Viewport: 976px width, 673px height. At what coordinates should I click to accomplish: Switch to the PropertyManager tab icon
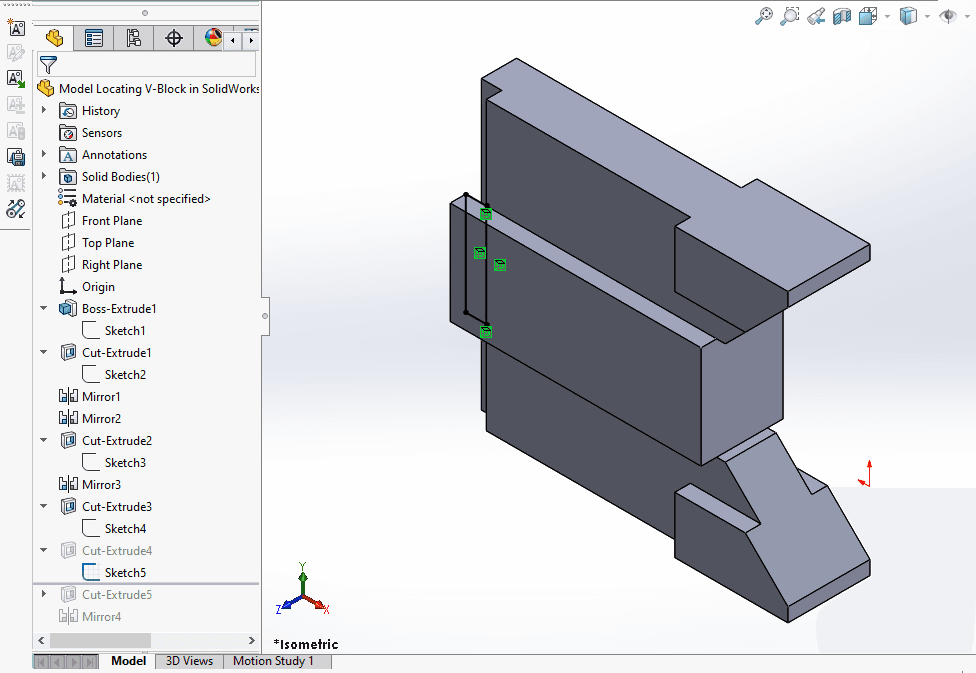click(x=94, y=38)
